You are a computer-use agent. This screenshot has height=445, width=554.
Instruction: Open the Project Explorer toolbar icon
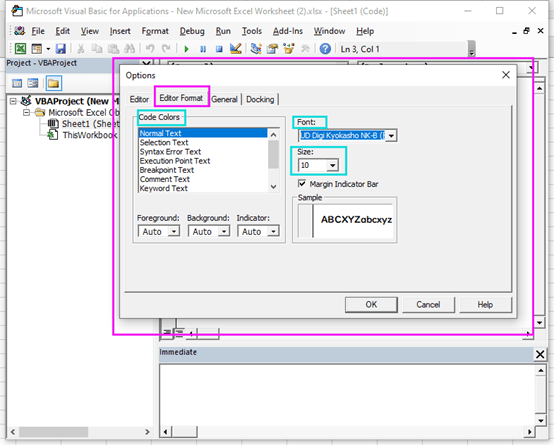(256, 48)
